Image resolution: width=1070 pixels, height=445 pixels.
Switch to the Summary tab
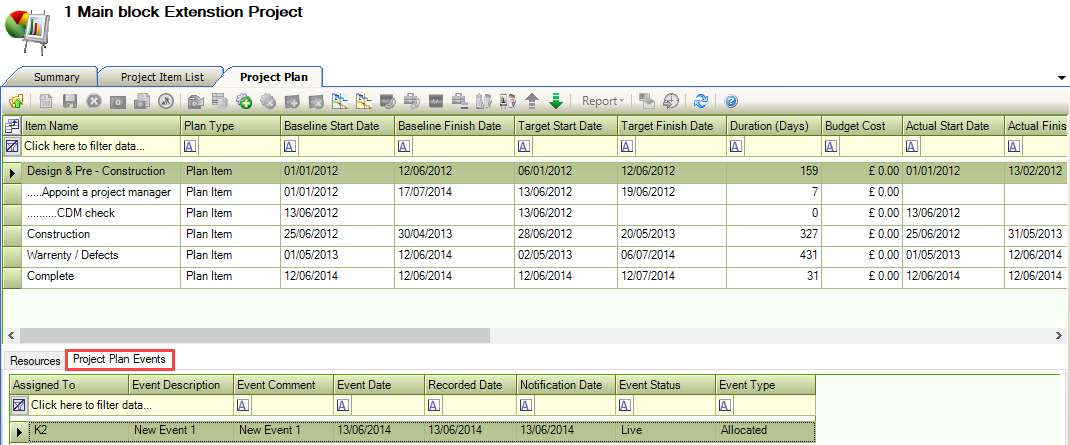(56, 77)
